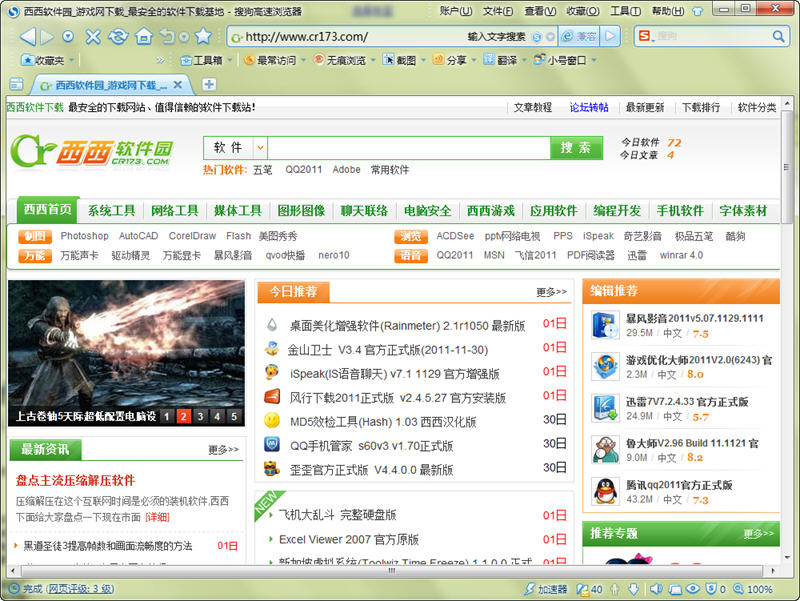Screen dimensions: 800x601
Task: Click the undo closed tab icon
Action: point(167,36)
